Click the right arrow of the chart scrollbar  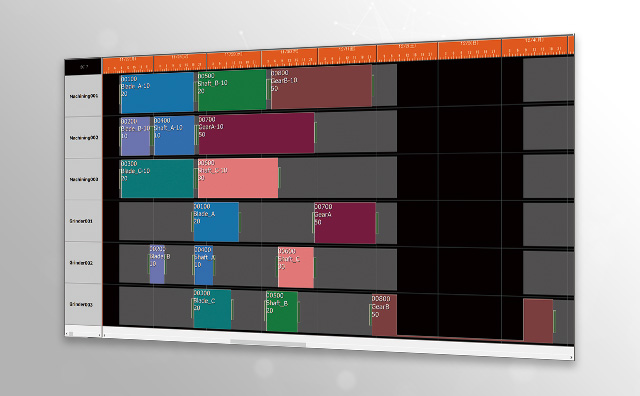coord(571,357)
